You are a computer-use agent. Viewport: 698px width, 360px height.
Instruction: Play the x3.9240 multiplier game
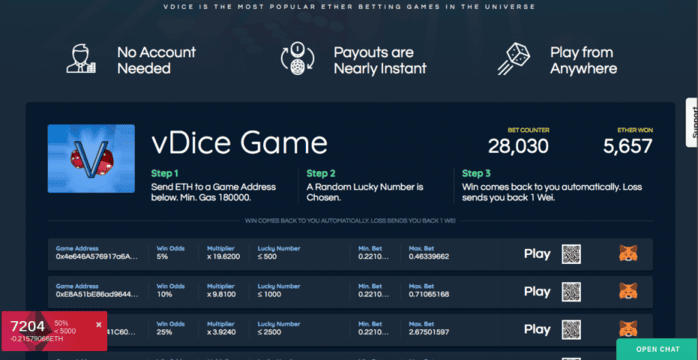coord(537,330)
